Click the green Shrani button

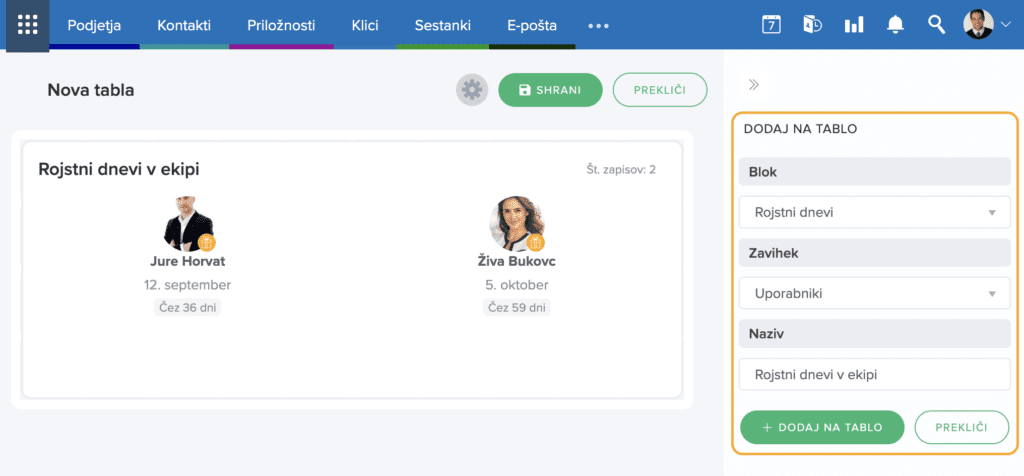[550, 90]
